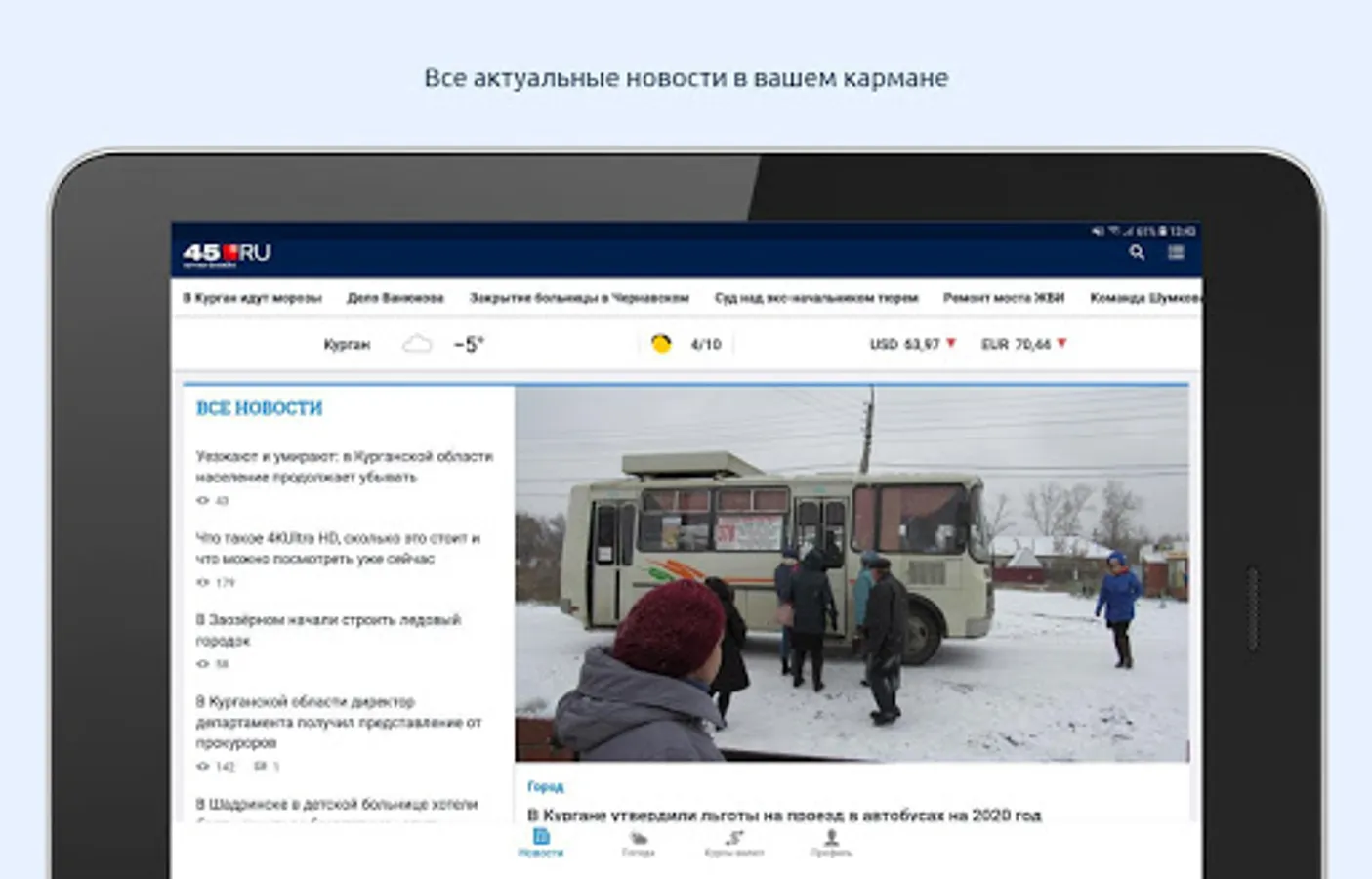1372x879 pixels.
Task: Tap the USD 63,97 exchange rate
Action: (904, 344)
